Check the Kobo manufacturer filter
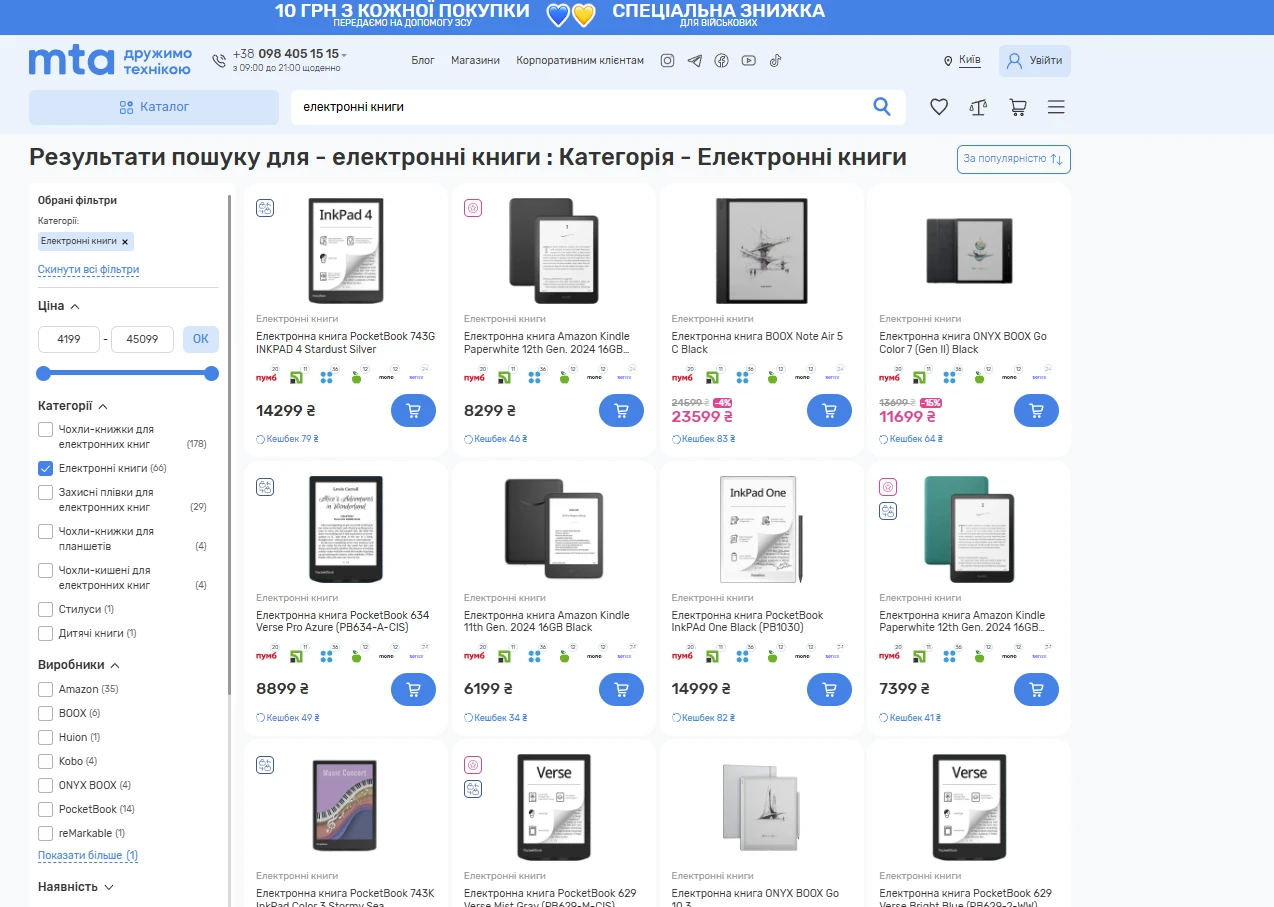Screen dimensions: 1274x907 [x=45, y=761]
